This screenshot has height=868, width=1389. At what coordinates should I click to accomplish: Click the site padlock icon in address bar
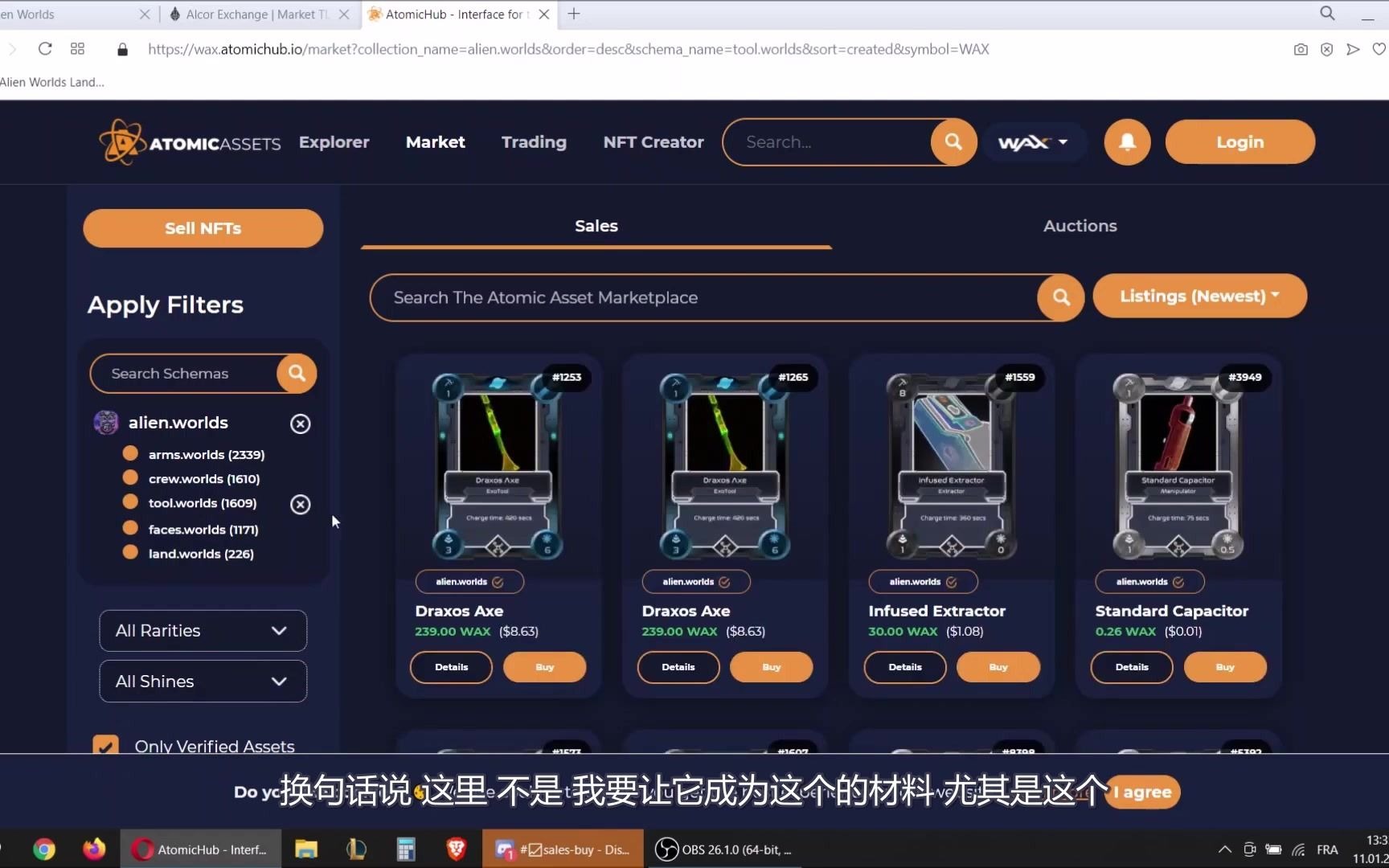click(122, 49)
